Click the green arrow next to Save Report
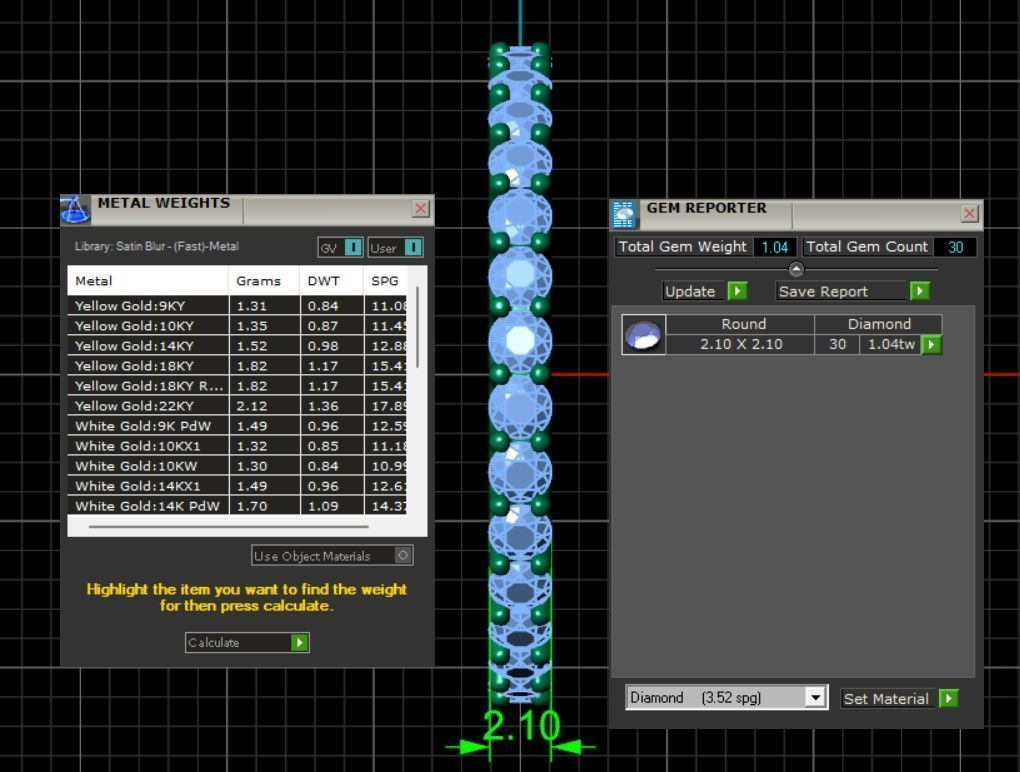Viewport: 1020px width, 772px height. pos(919,291)
